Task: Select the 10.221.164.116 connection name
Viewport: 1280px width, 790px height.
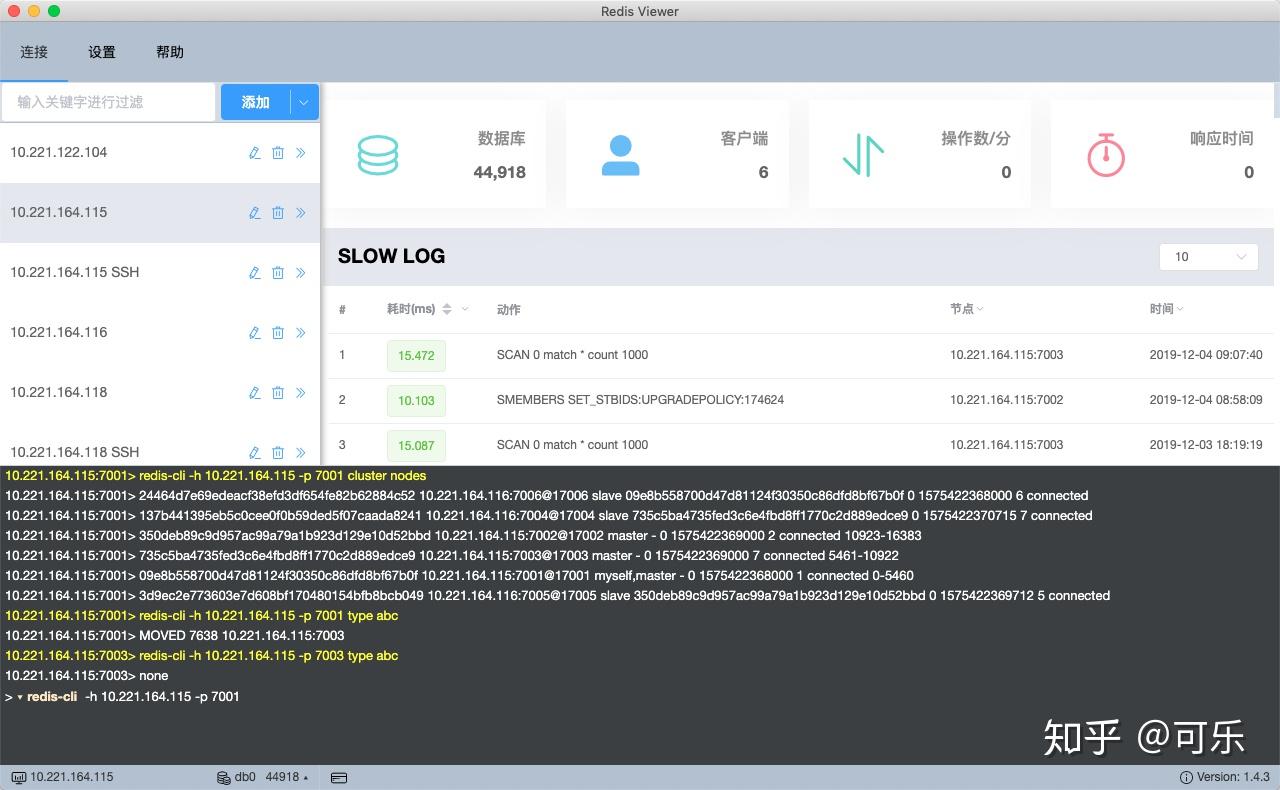Action: click(59, 332)
